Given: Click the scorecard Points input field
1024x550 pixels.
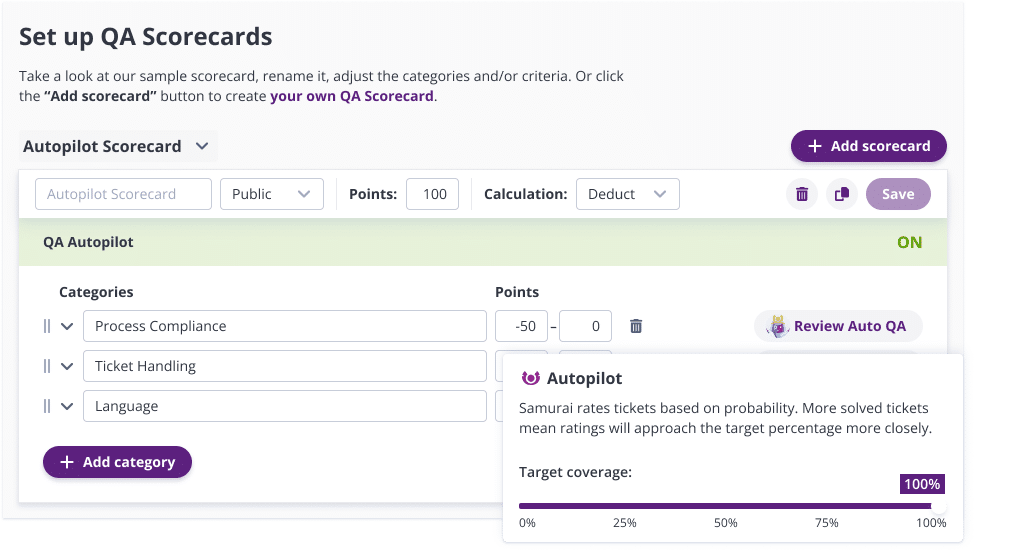Looking at the screenshot, I should tap(434, 194).
